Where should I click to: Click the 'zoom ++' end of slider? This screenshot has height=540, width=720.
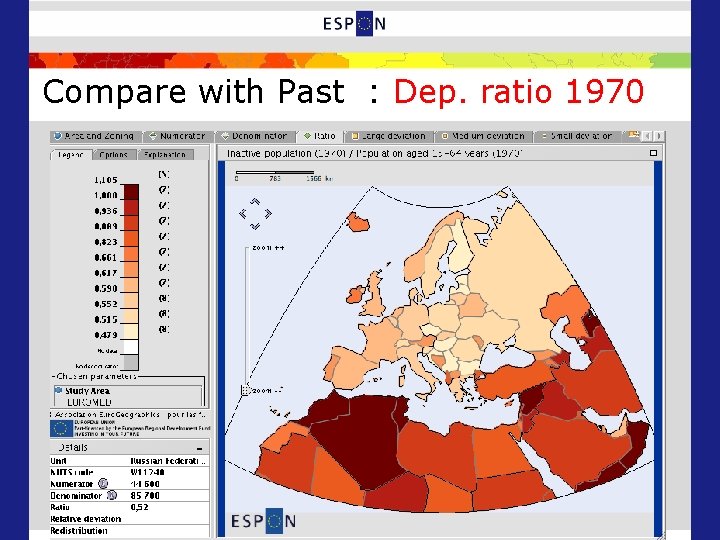(x=268, y=248)
